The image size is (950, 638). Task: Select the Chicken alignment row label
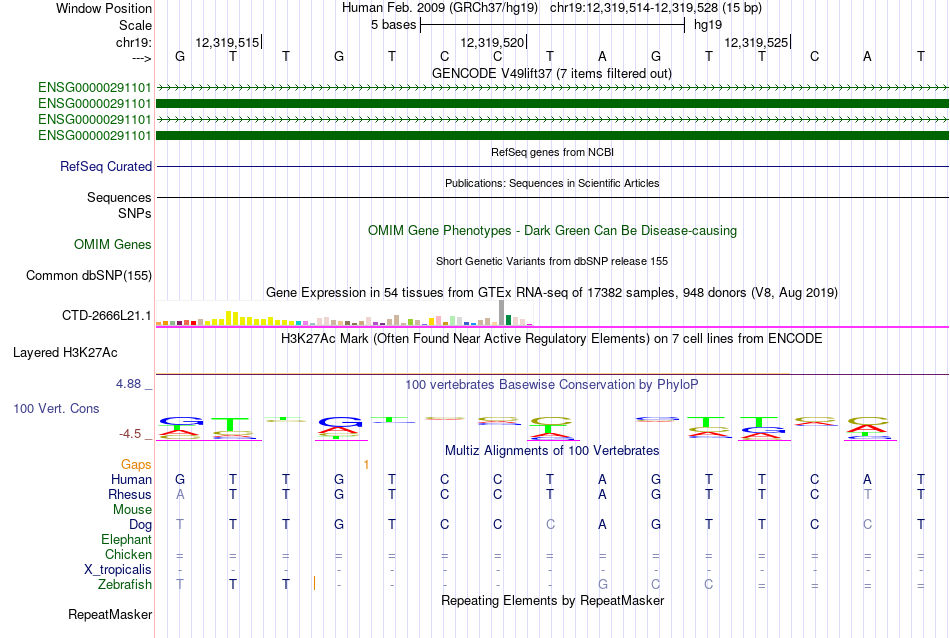[128, 554]
